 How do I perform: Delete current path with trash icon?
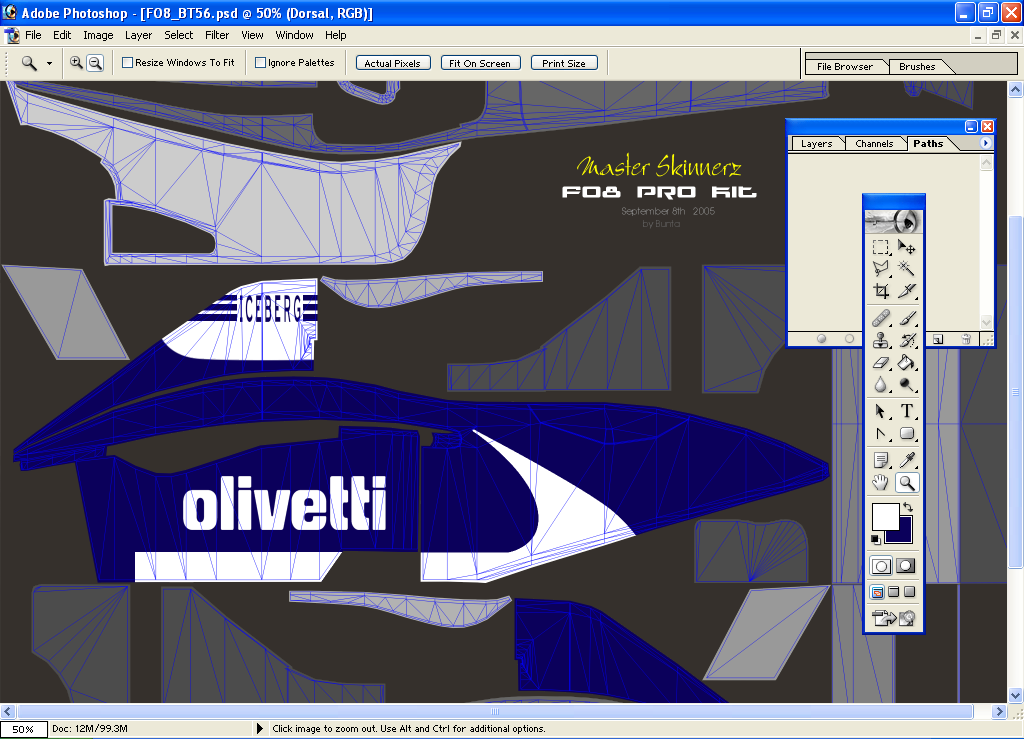(966, 339)
